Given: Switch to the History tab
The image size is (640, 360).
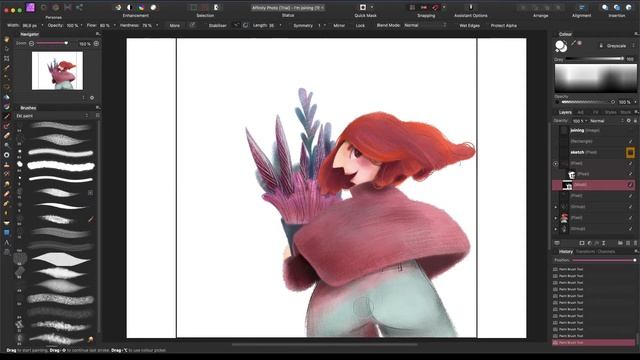Looking at the screenshot, I should click(566, 251).
